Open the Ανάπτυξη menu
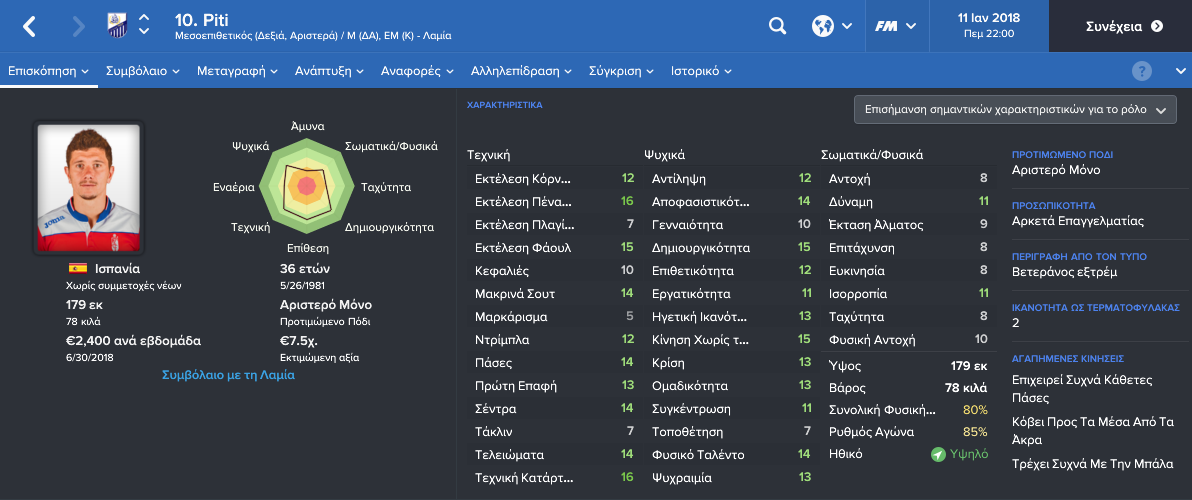The height and width of the screenshot is (500, 1192). [330, 71]
